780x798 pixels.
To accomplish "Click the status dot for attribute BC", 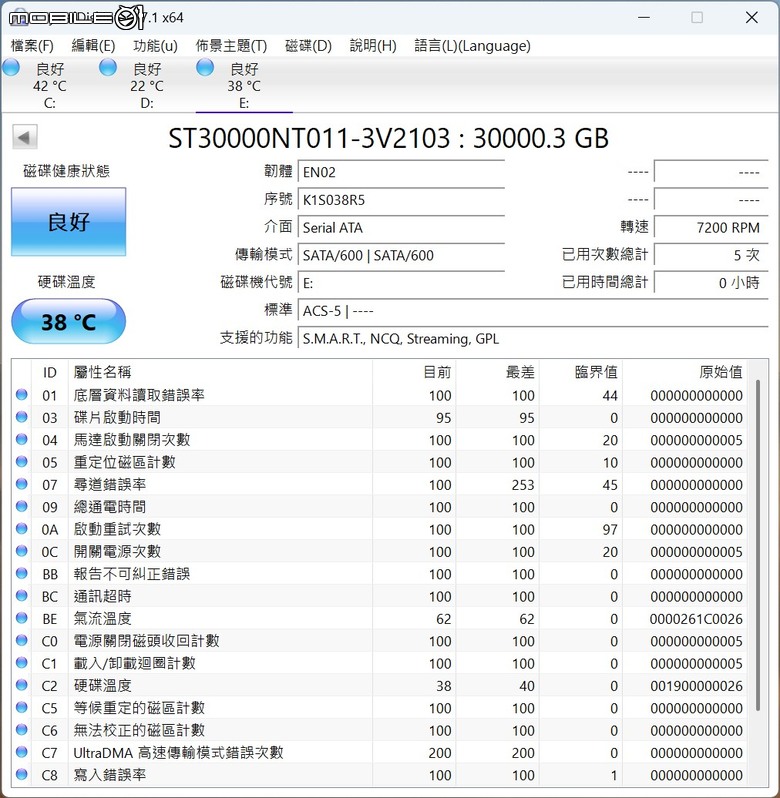I will point(21,596).
